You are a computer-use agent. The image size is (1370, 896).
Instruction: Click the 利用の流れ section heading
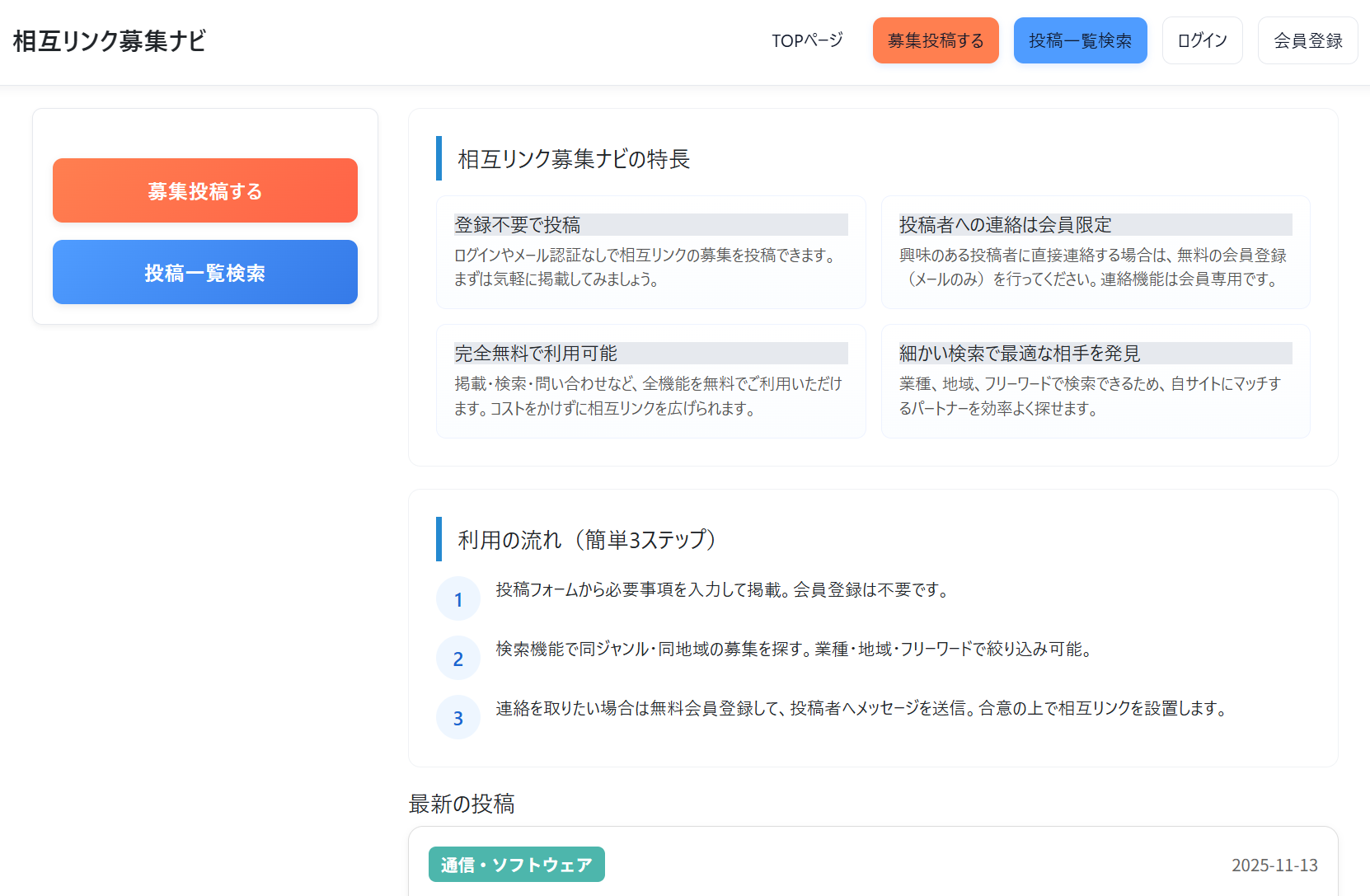(587, 540)
